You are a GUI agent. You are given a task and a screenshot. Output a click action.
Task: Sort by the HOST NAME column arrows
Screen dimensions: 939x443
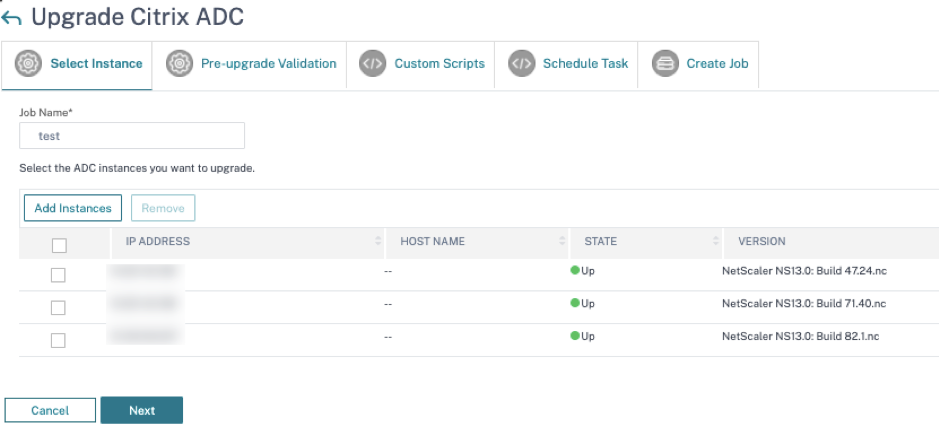pos(562,241)
